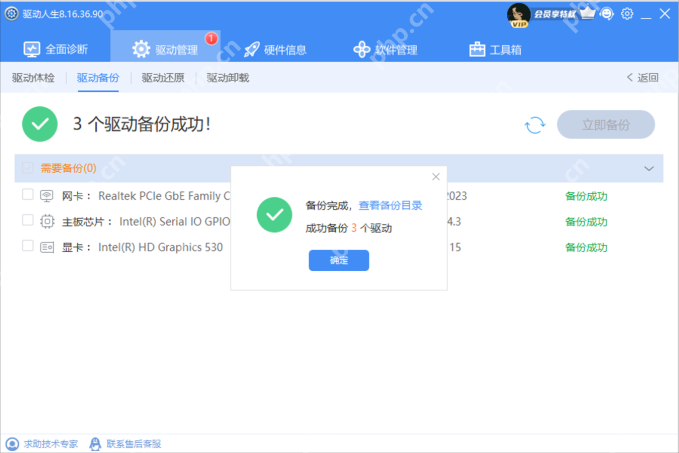Open the VIP user avatar
679x453 pixels.
518,15
